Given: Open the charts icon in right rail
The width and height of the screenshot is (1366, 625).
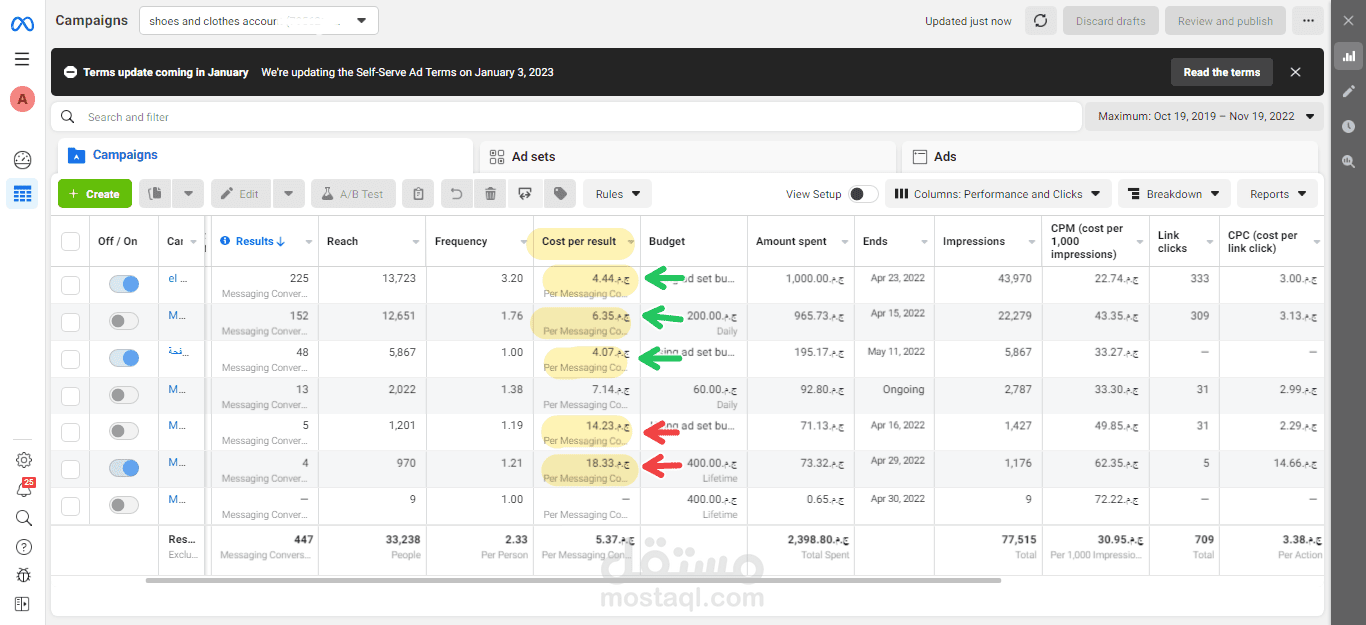Looking at the screenshot, I should (1348, 57).
